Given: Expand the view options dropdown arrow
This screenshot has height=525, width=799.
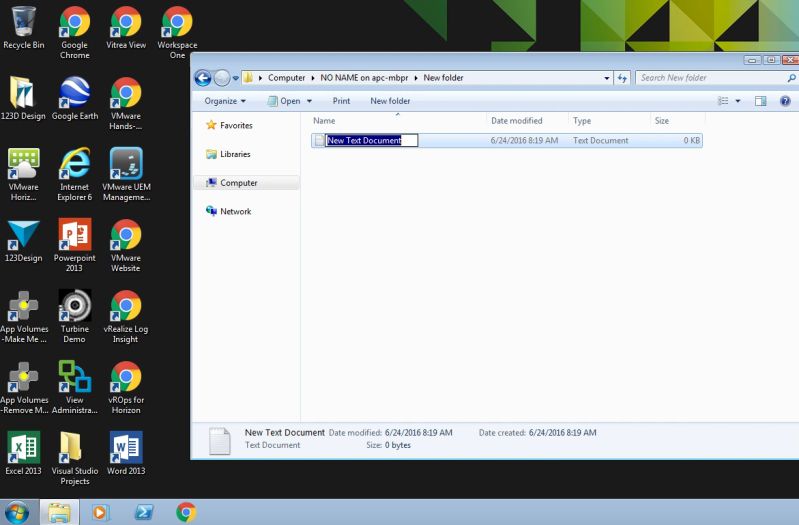Looking at the screenshot, I should pos(737,101).
